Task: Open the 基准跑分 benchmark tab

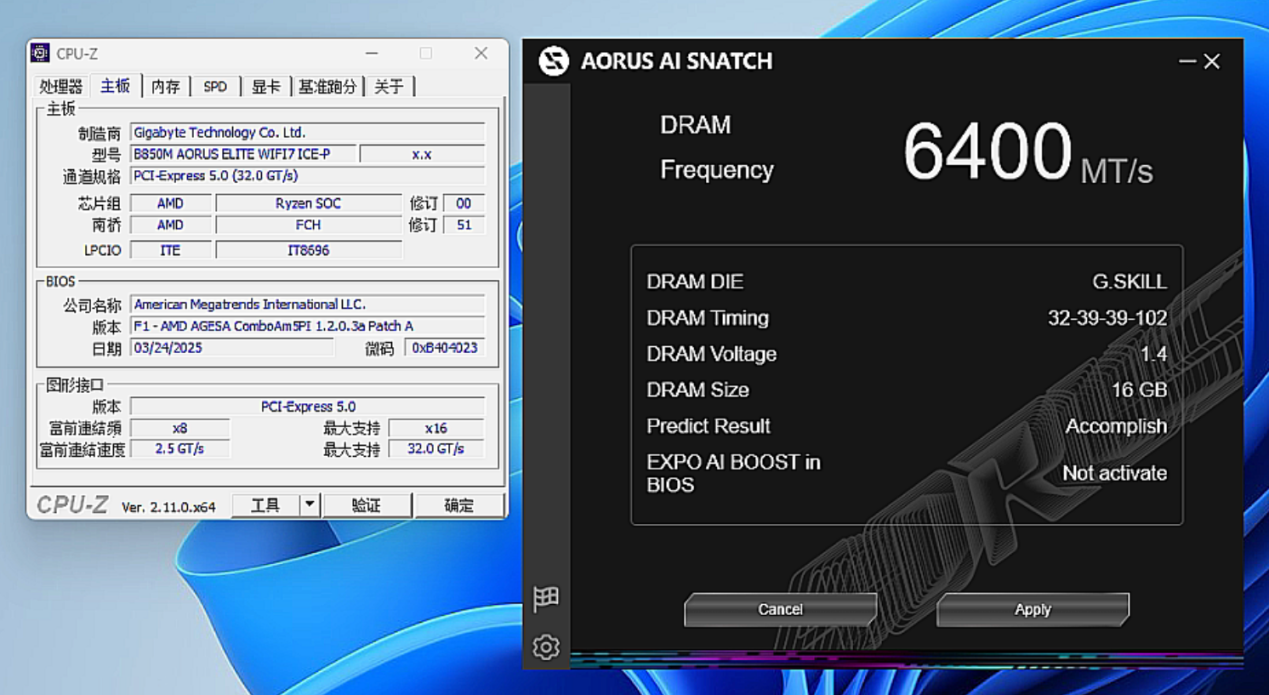Action: (x=327, y=87)
